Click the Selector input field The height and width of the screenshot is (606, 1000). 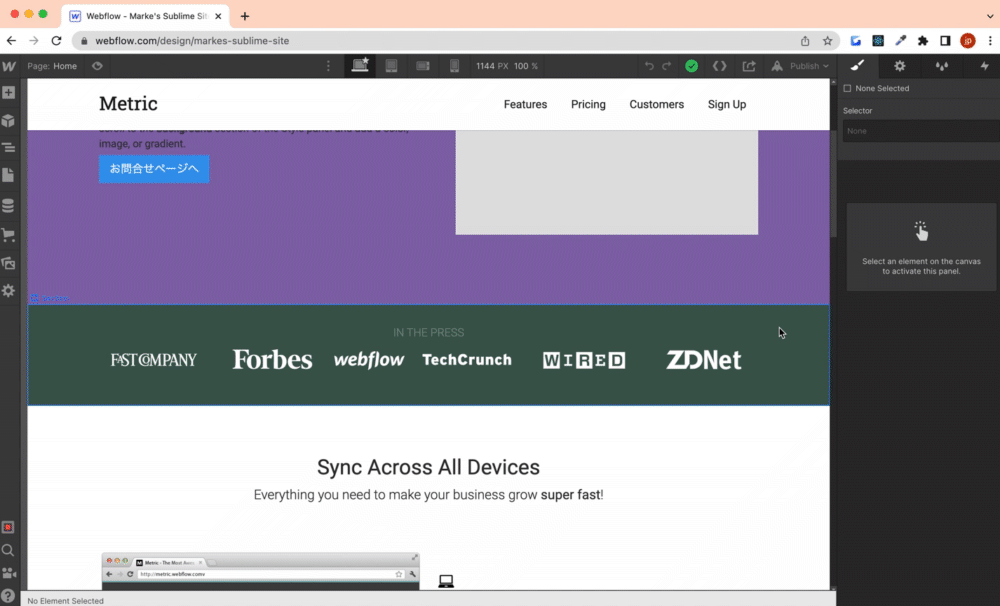click(921, 131)
